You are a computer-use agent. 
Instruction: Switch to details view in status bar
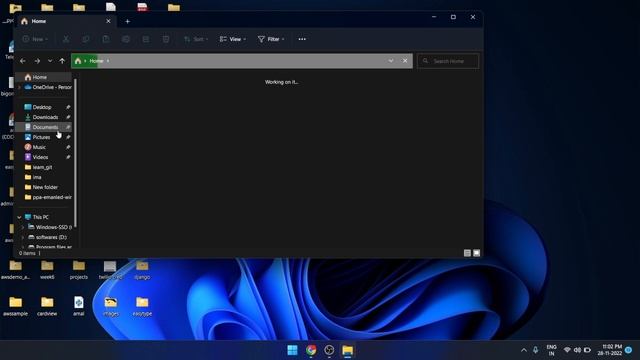(467, 253)
